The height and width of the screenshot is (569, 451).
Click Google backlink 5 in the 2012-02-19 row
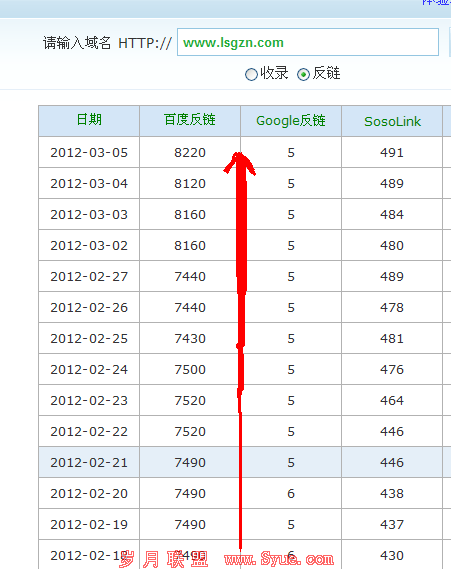click(x=291, y=524)
